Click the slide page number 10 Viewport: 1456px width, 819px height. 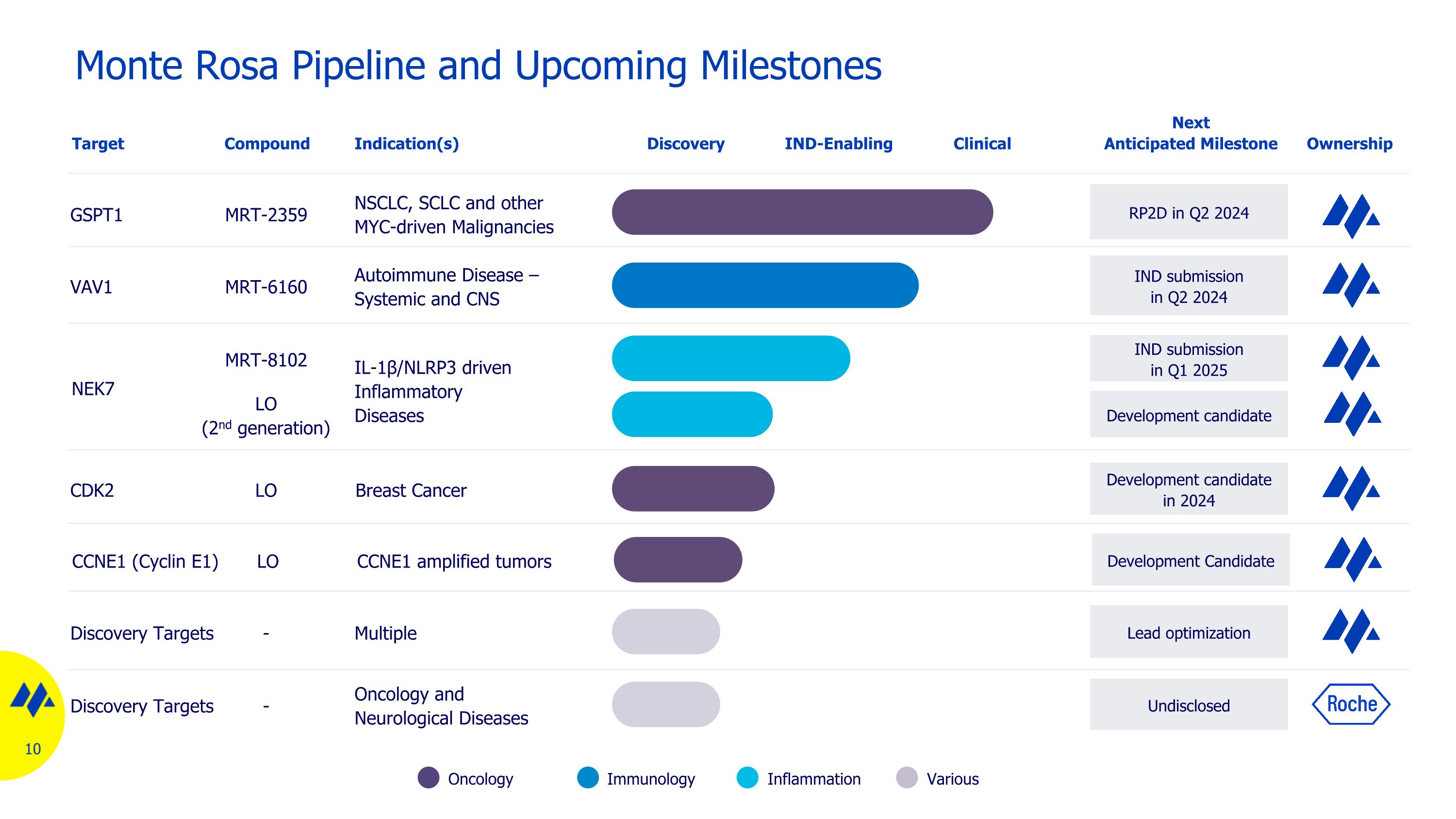click(x=33, y=749)
